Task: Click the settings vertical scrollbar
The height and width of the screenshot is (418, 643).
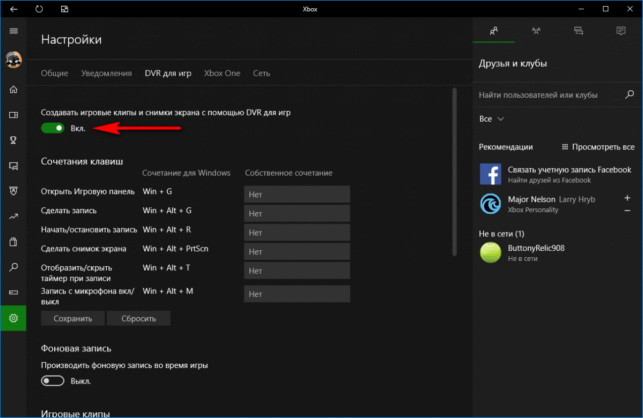Action: (454, 172)
